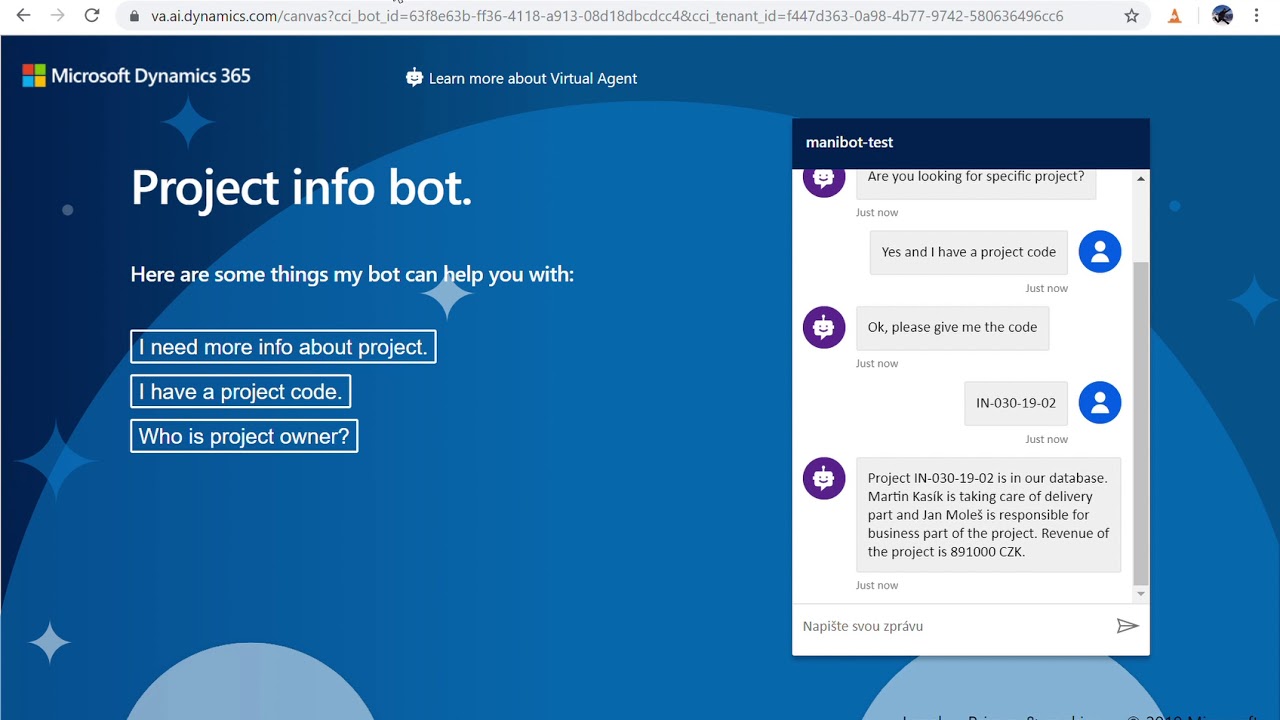Open Chrome three-dot menu

1256,16
